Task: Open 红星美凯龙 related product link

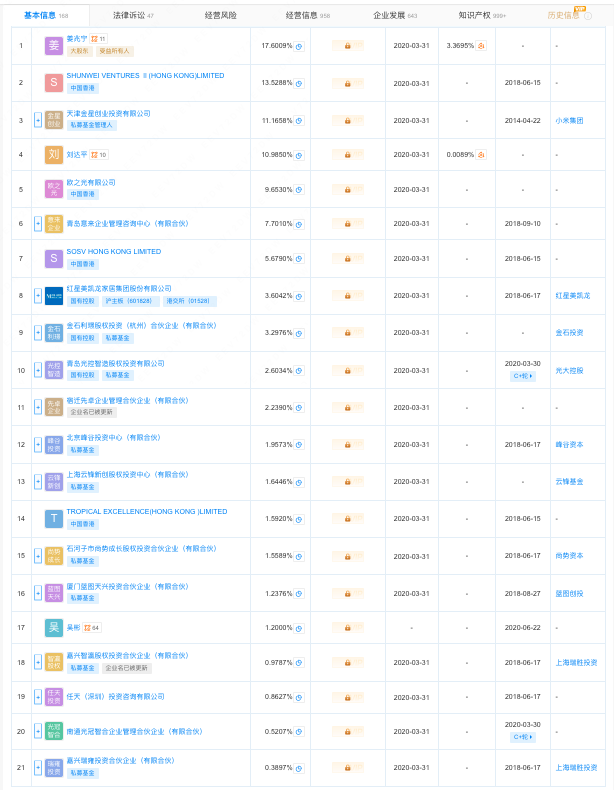Action: (573, 296)
